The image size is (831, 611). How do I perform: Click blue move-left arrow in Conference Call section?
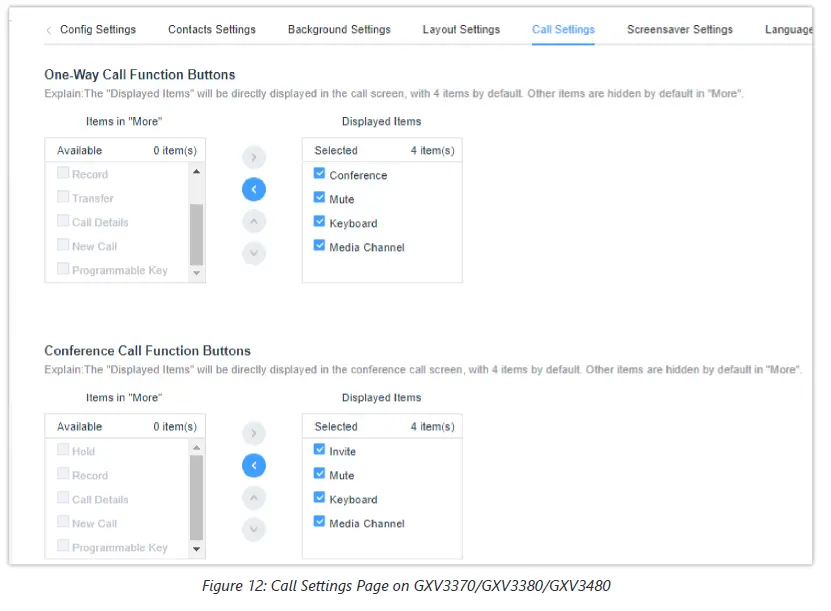[254, 465]
